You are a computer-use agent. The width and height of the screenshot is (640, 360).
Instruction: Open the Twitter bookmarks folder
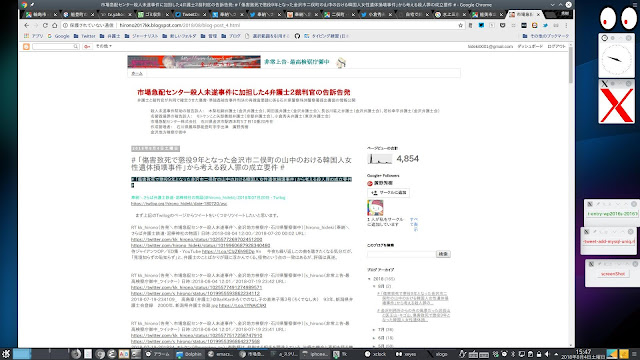(84, 36)
